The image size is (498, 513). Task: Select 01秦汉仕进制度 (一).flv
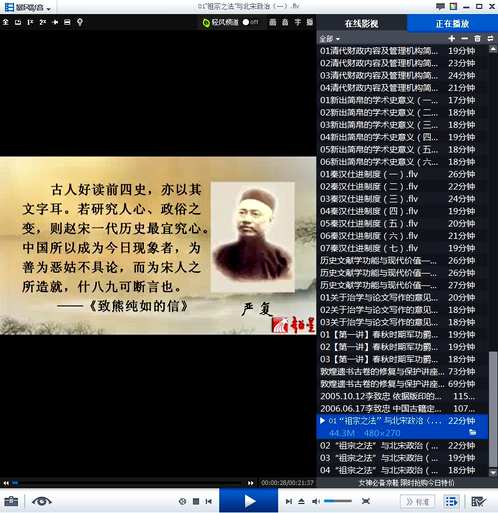402,174
